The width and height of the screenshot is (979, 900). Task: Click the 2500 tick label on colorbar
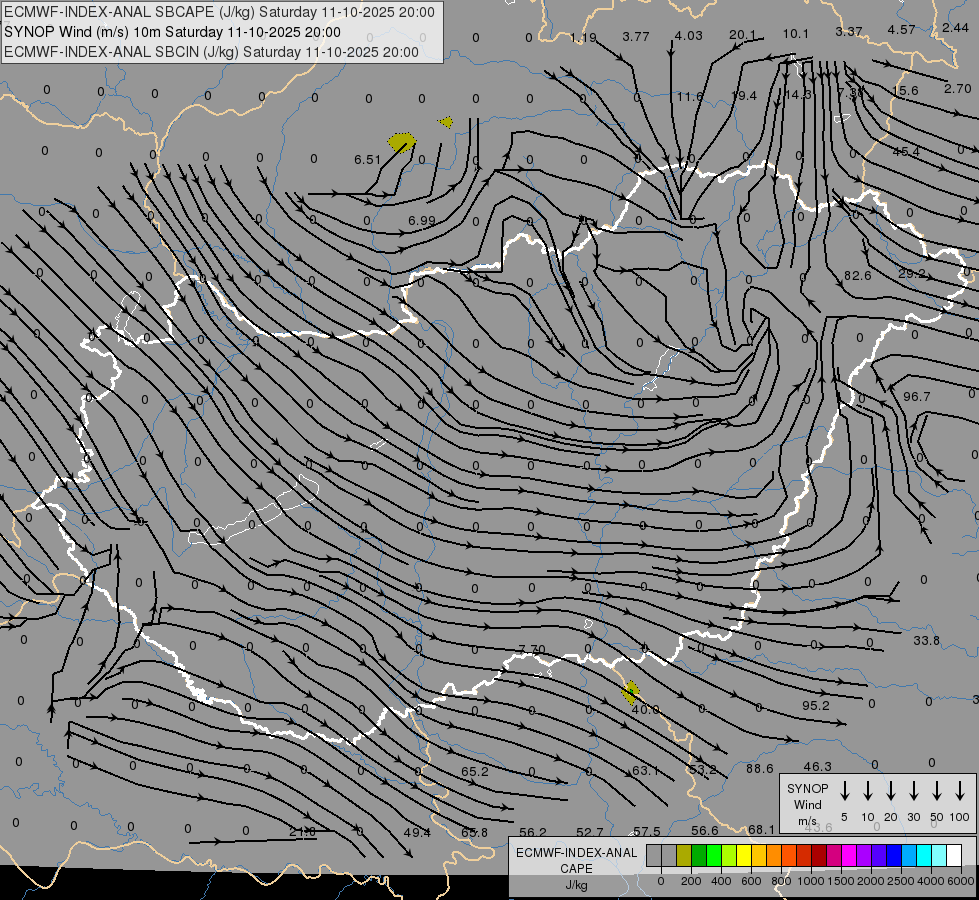(900, 881)
